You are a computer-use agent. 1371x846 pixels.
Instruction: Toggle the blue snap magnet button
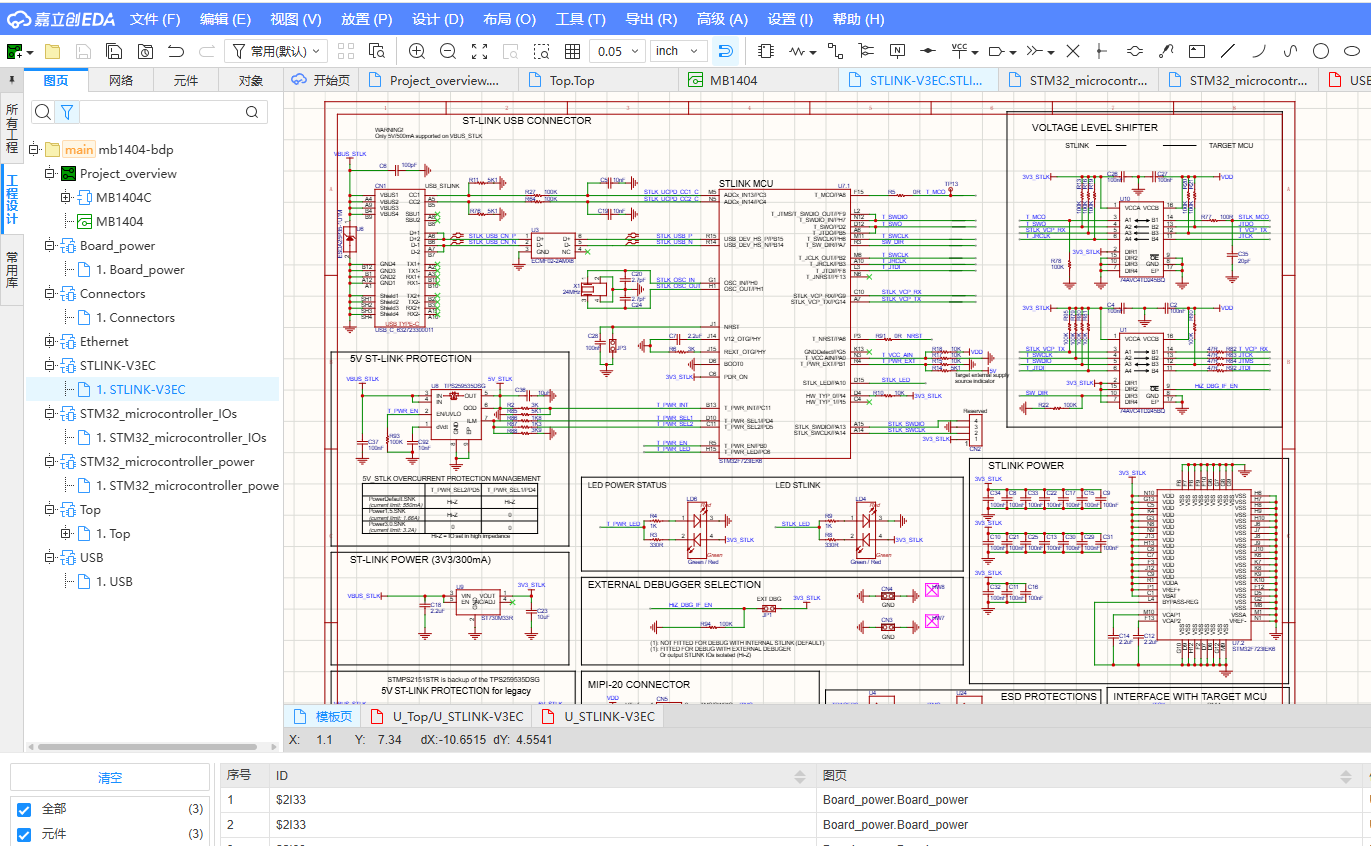(726, 51)
